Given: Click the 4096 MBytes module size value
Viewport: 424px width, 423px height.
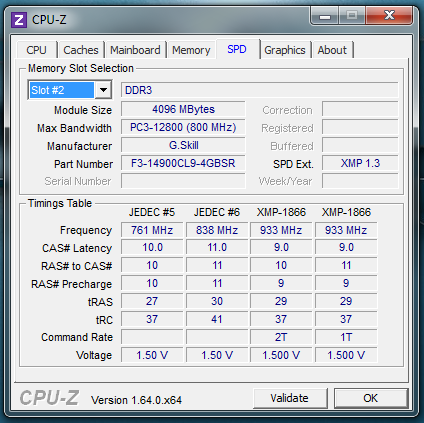Looking at the screenshot, I should click(x=183, y=109).
